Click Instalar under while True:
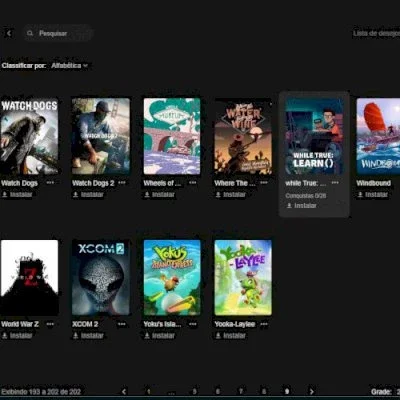Viewport: 400px width, 400px height. click(302, 206)
